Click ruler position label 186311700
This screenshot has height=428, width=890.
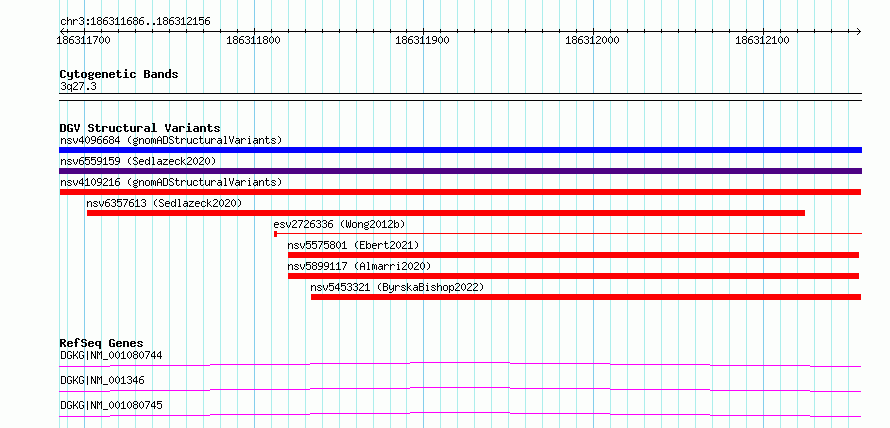[83, 40]
